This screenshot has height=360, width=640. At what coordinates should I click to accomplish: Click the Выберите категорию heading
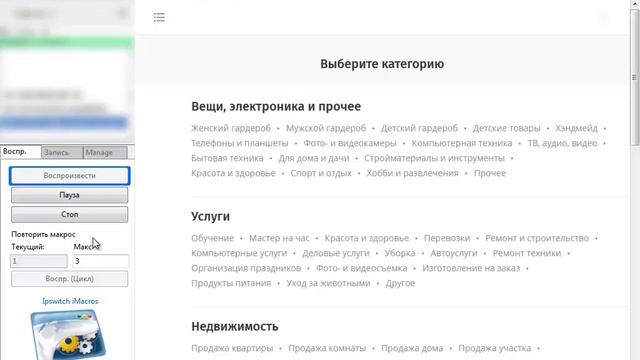tap(382, 64)
